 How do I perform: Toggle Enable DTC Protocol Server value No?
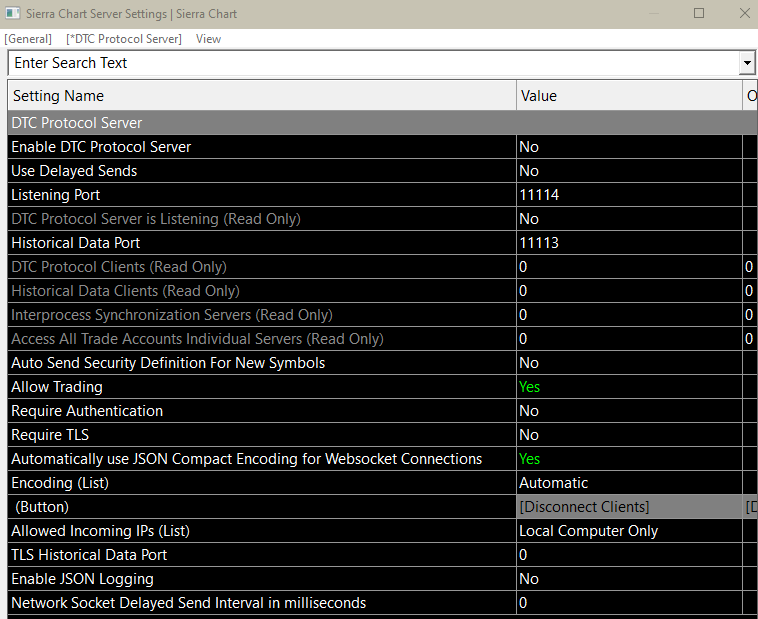tap(629, 147)
